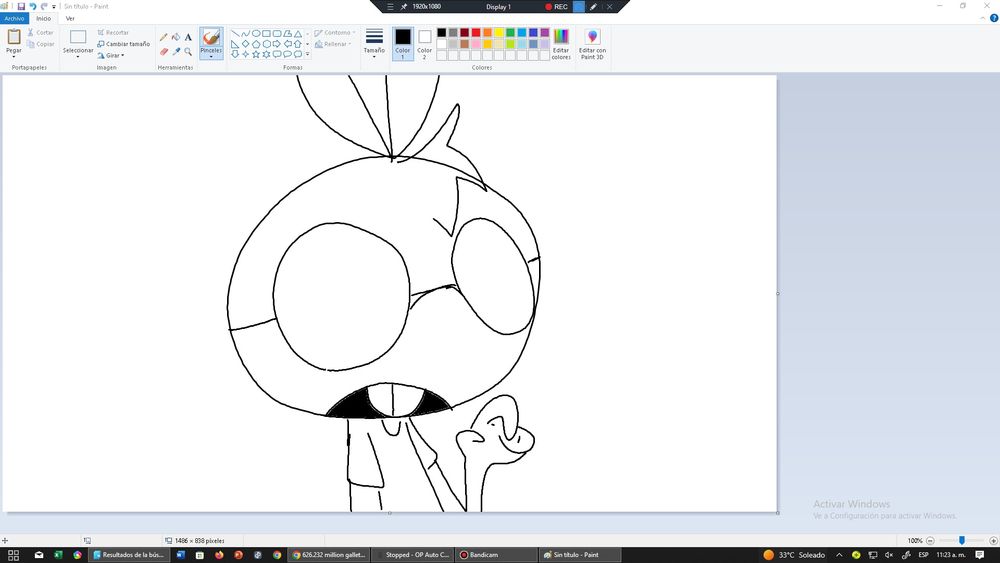
Task: Select the Magnifier tool
Action: tap(188, 52)
